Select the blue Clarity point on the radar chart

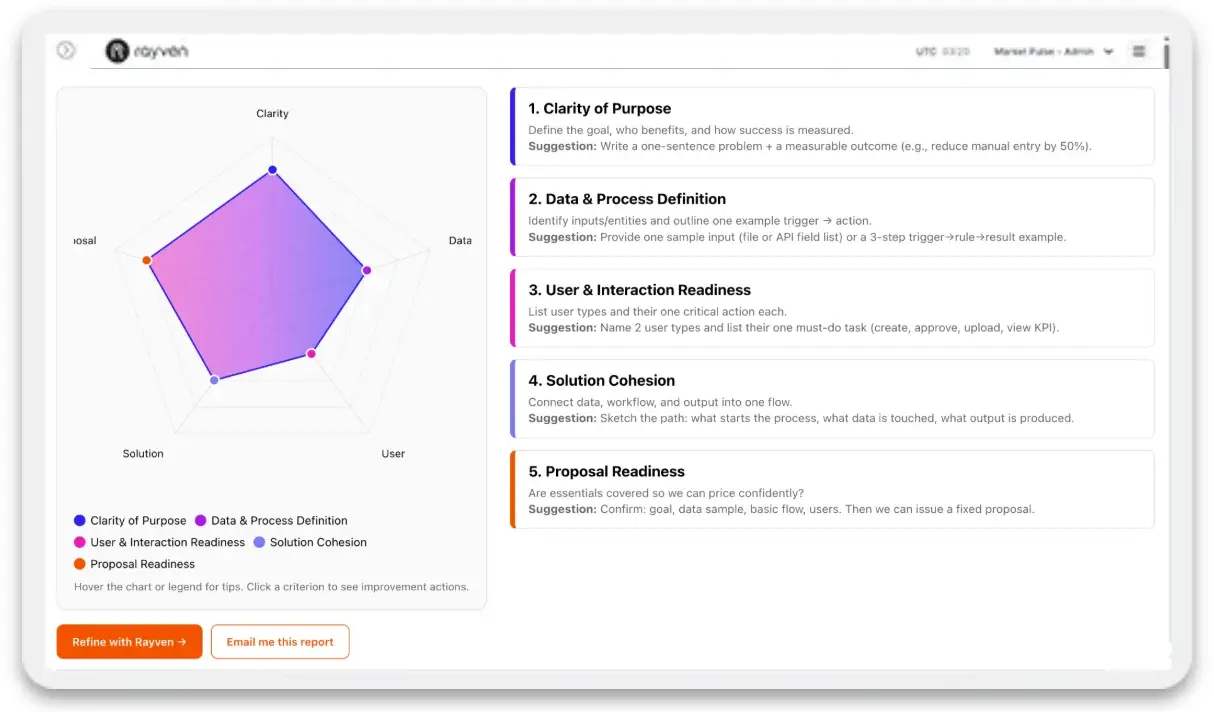coord(272,169)
